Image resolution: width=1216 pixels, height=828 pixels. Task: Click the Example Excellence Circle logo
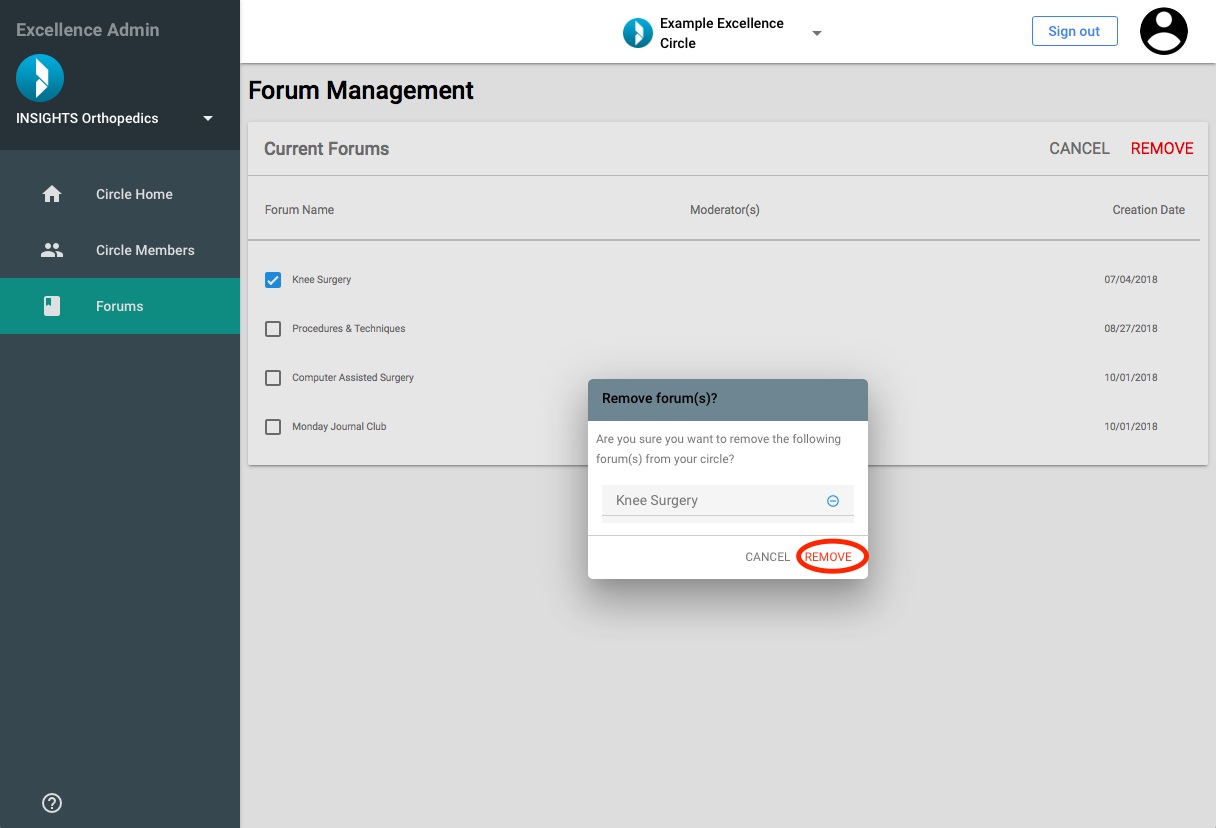[638, 33]
